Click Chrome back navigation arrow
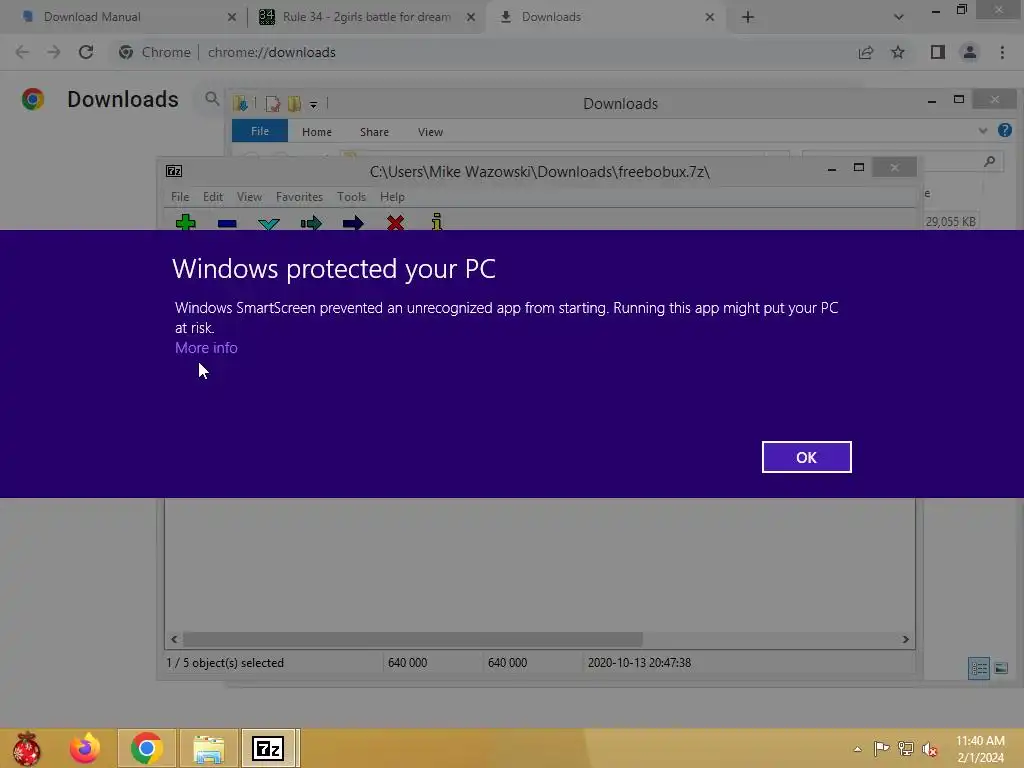 click(x=22, y=52)
